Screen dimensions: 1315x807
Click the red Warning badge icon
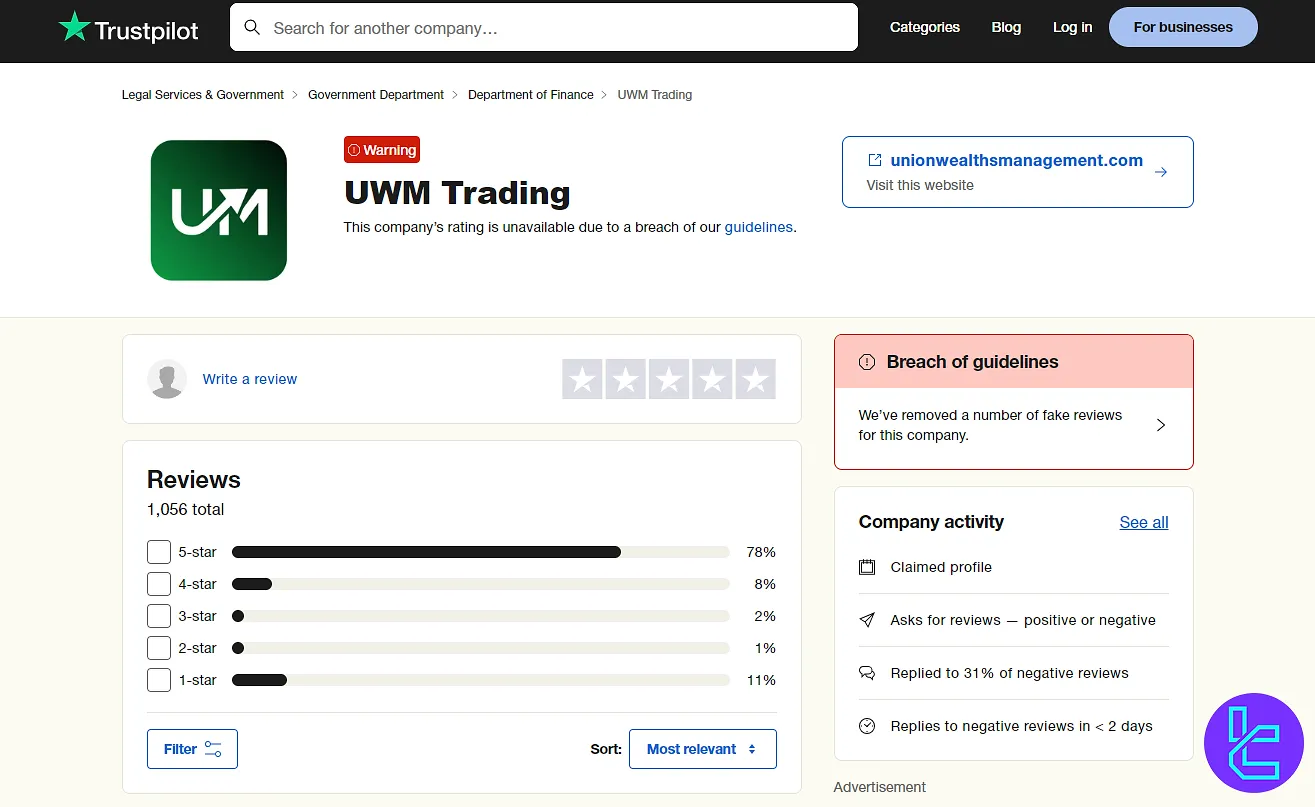tap(357, 149)
